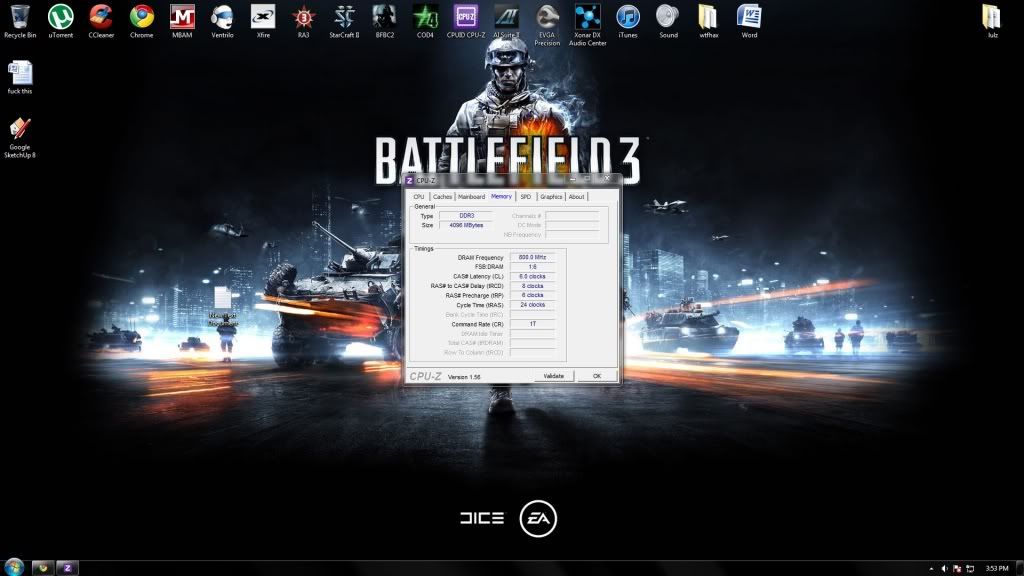Viewport: 1024px width, 576px height.
Task: Open CCleaner desktop shortcut
Action: pos(101,21)
